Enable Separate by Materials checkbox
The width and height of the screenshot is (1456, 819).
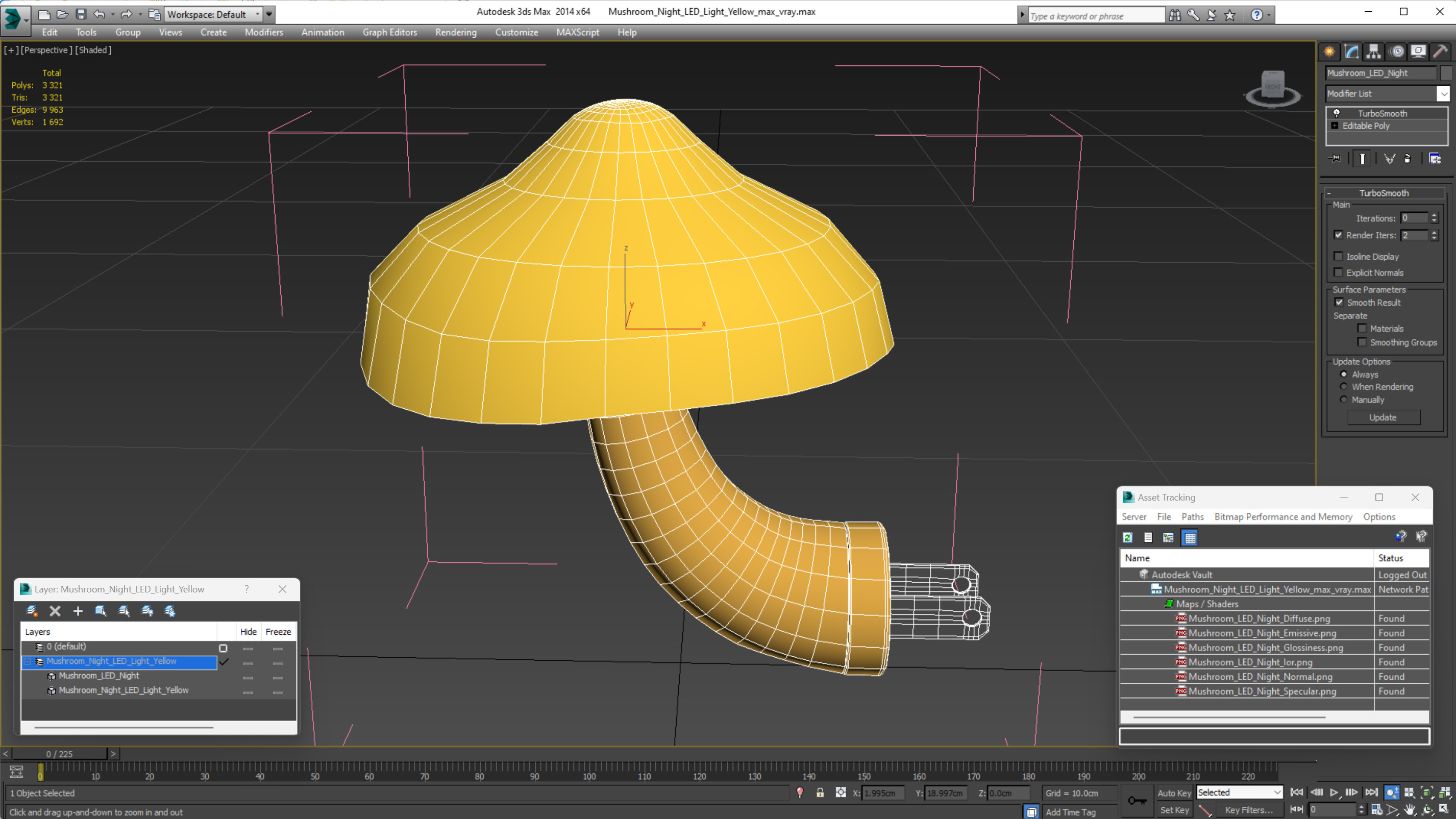pyautogui.click(x=1362, y=329)
